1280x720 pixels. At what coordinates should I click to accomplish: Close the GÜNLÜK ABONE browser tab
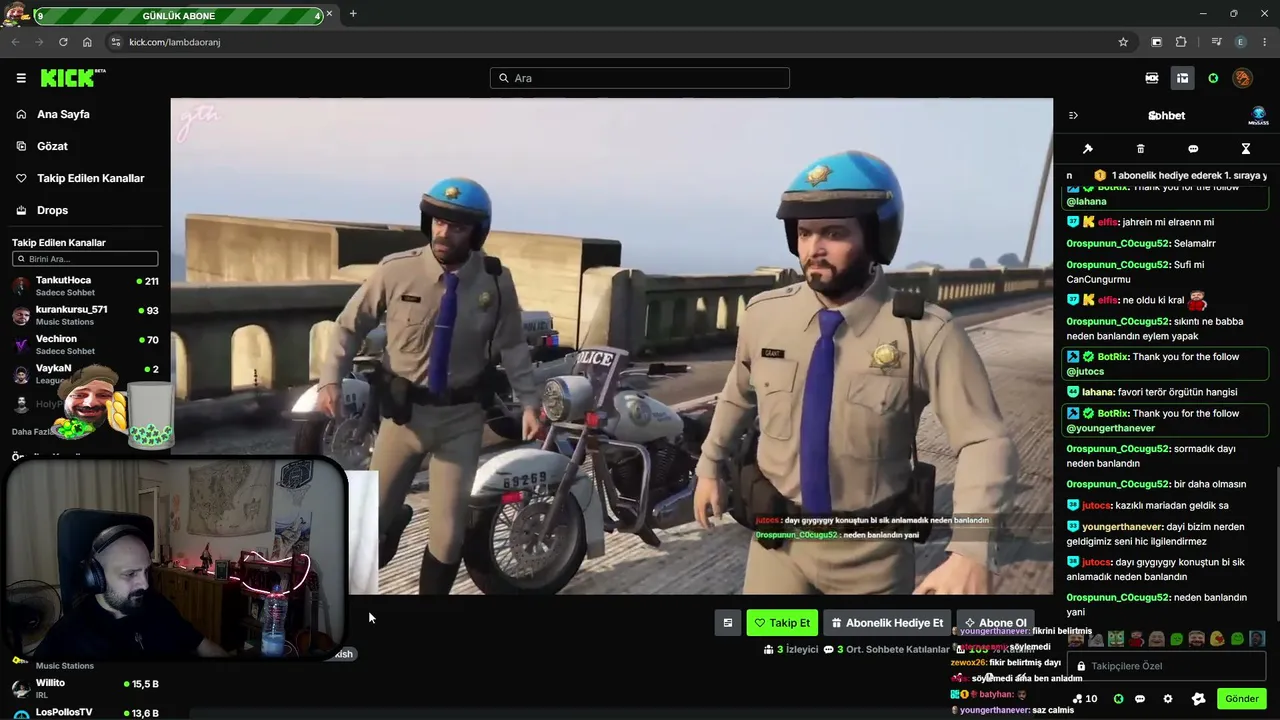[329, 15]
